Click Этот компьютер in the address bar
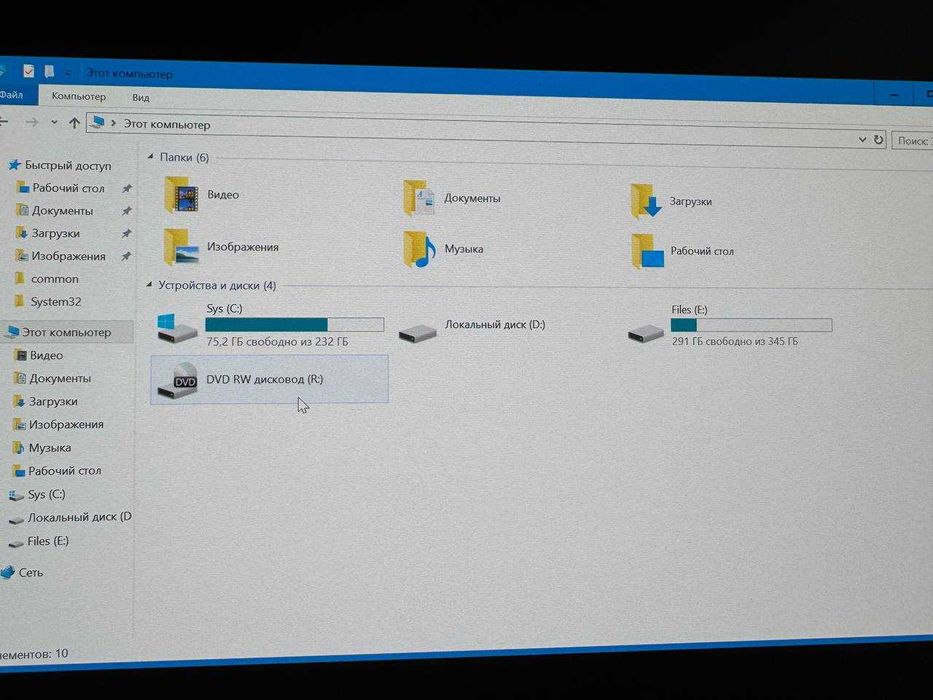The width and height of the screenshot is (933, 700). 167,125
